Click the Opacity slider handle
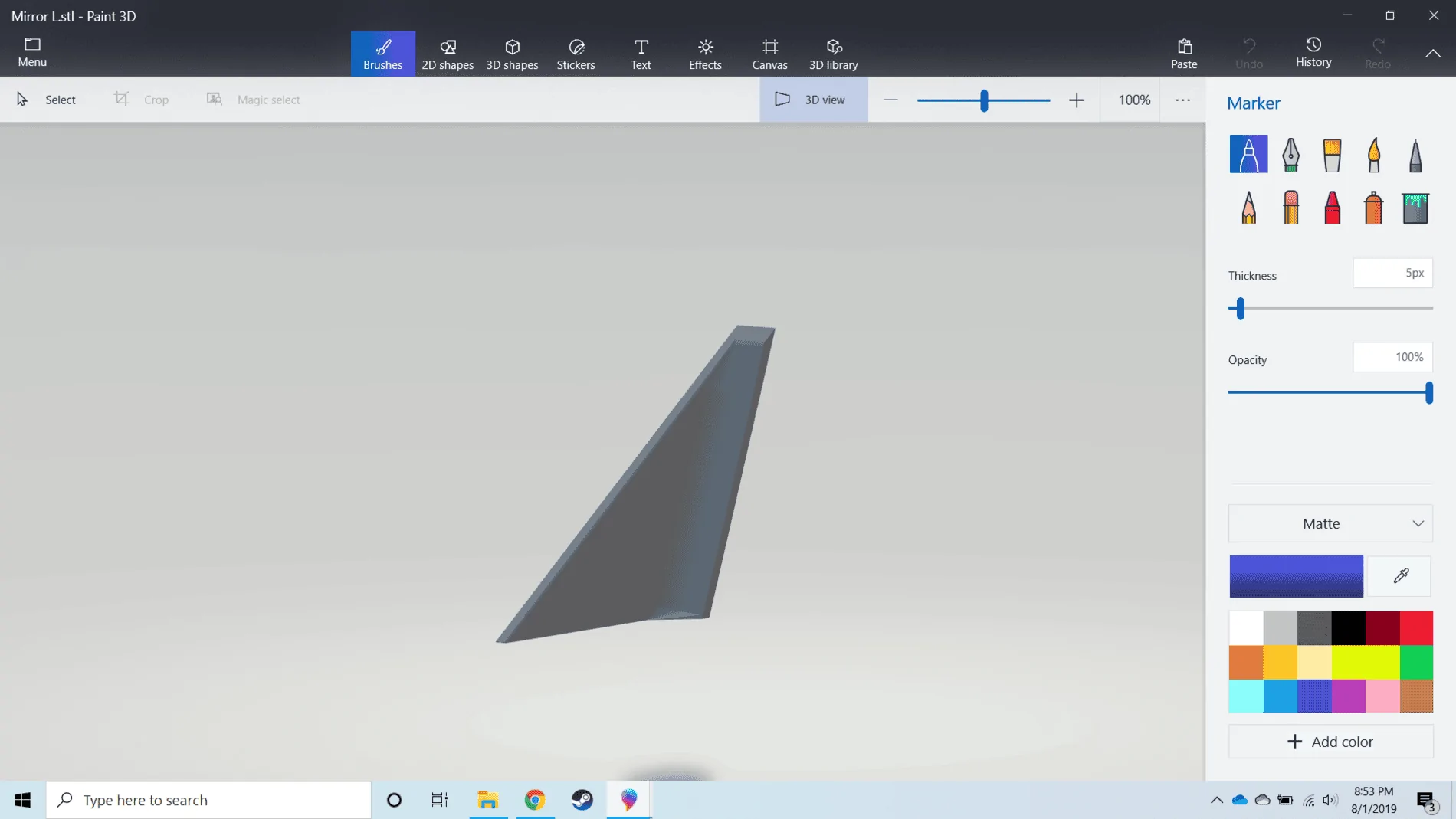Image resolution: width=1456 pixels, height=819 pixels. [x=1428, y=393]
